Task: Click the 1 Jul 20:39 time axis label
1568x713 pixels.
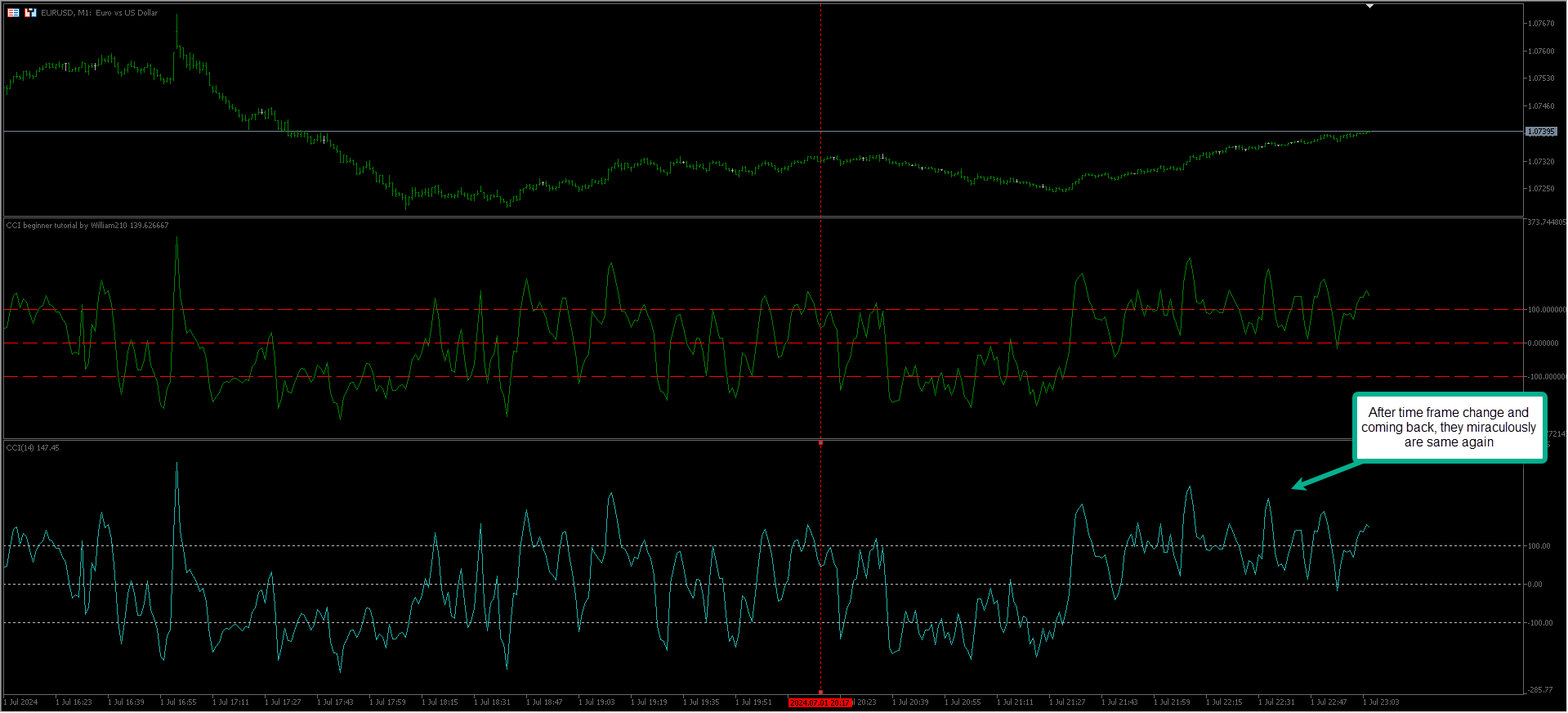Action: click(x=910, y=702)
